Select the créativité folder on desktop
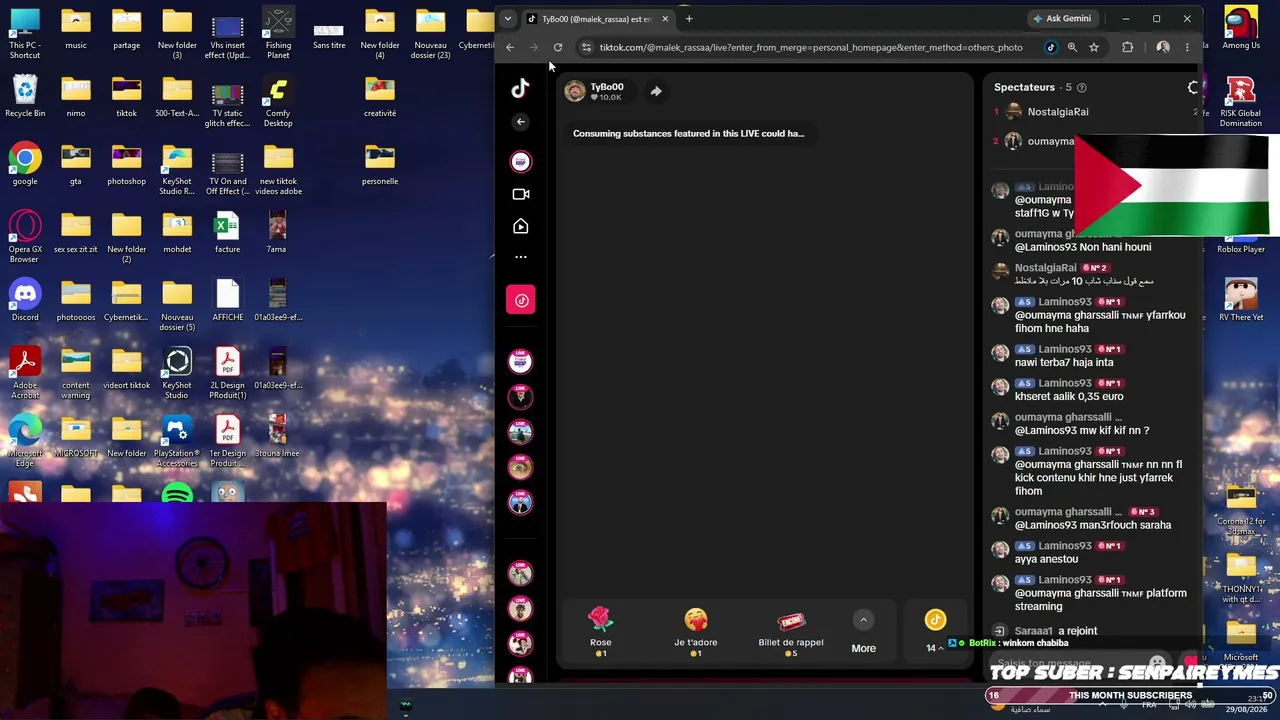The image size is (1280, 720). click(380, 96)
